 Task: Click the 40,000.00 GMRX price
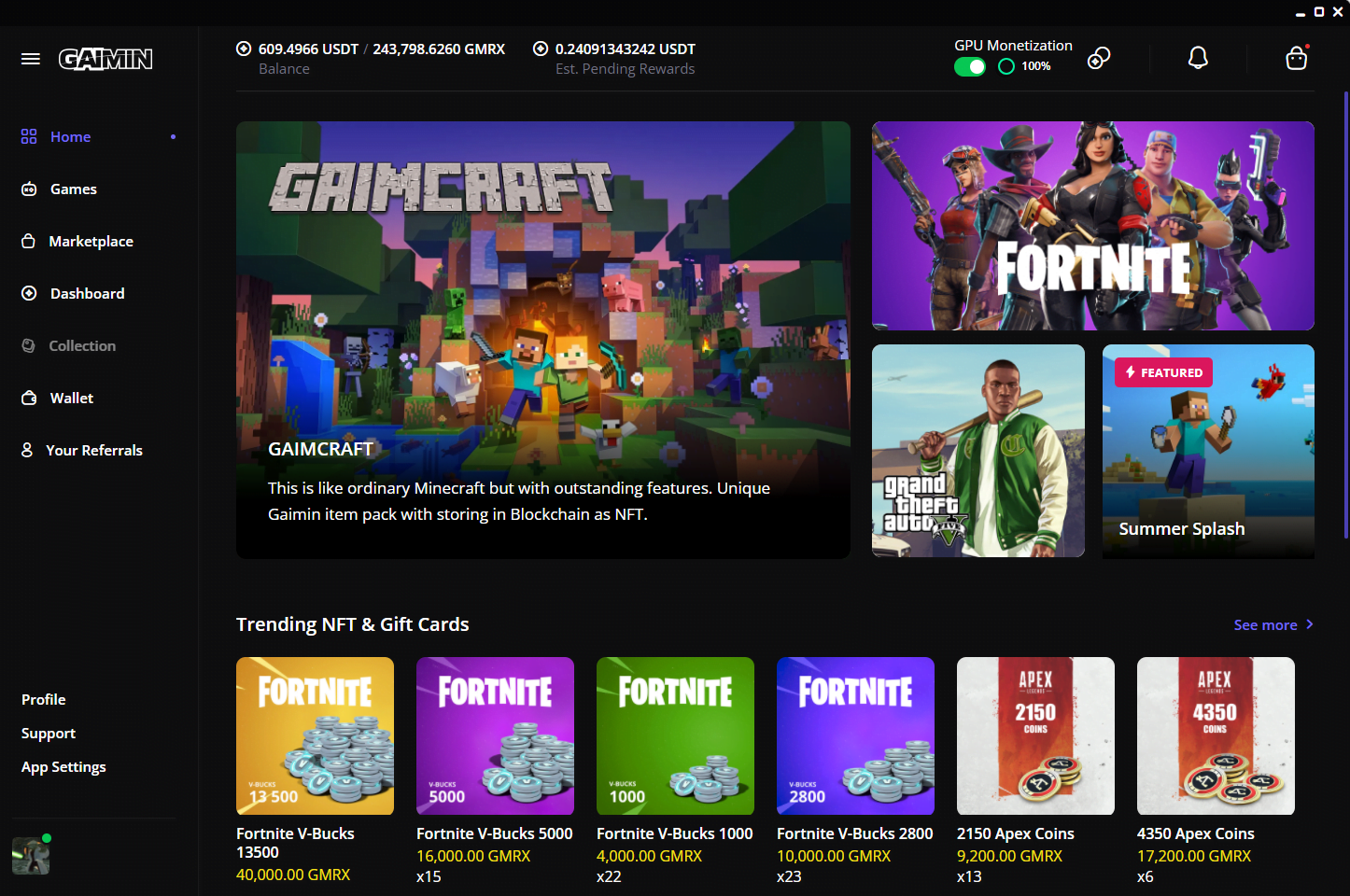(x=293, y=875)
